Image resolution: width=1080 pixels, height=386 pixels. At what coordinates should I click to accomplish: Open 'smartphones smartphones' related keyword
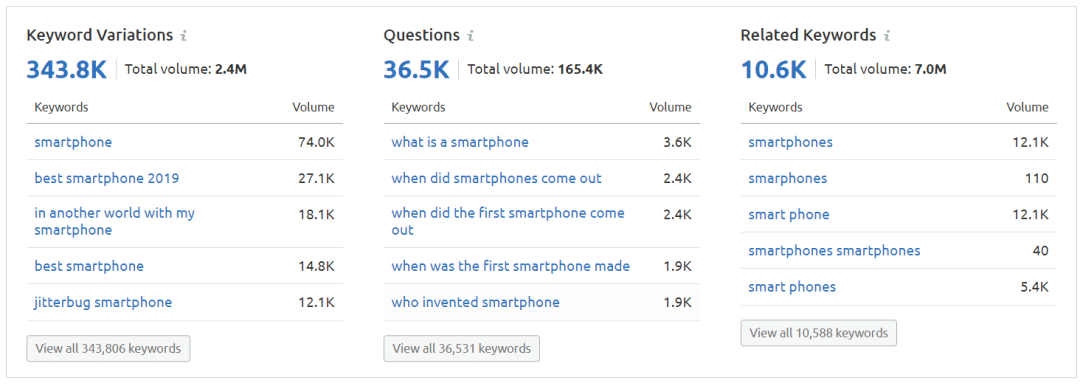click(834, 250)
